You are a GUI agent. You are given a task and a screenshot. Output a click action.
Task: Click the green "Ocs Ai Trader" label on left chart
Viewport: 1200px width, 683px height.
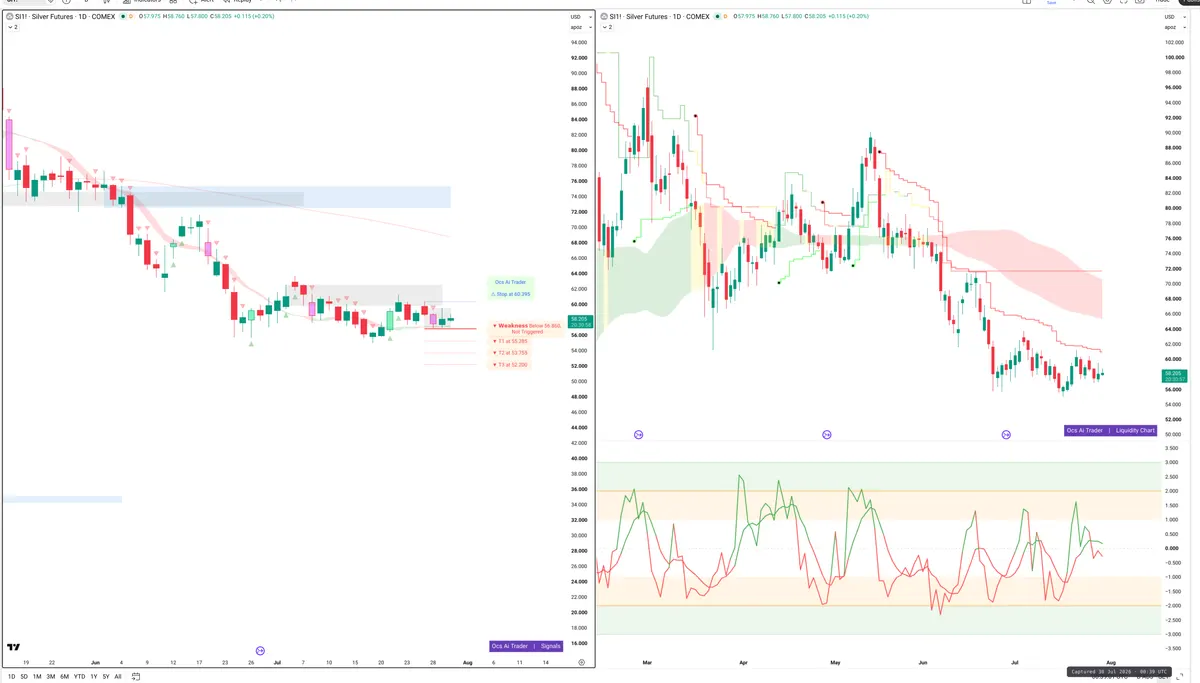point(510,282)
